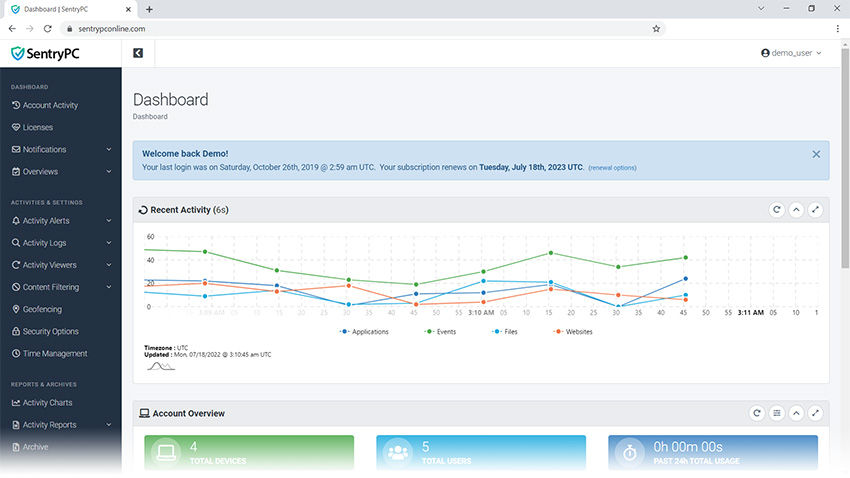Collapse the Recent Activity panel

pos(796,210)
